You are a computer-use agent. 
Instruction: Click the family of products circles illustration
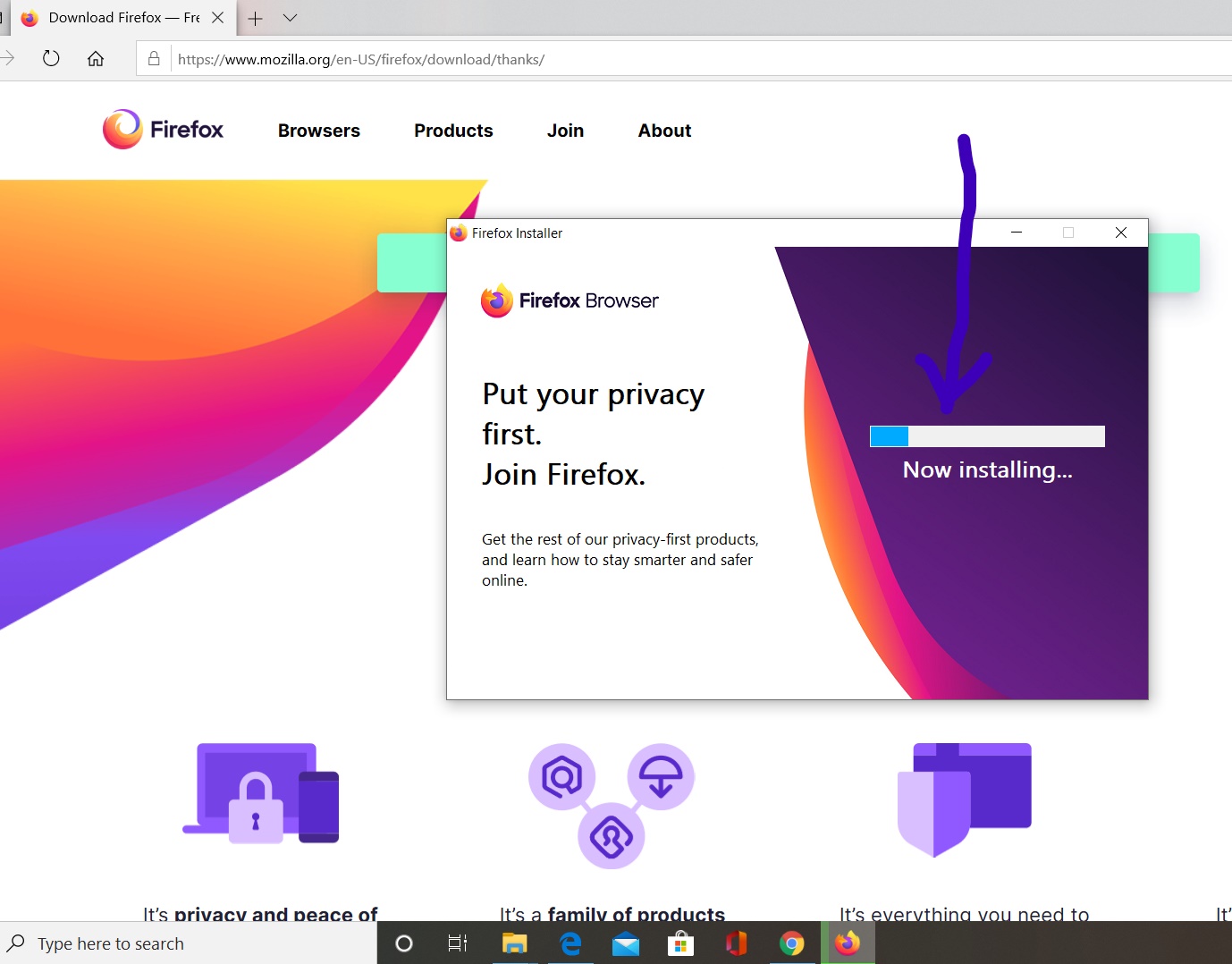pos(612,806)
